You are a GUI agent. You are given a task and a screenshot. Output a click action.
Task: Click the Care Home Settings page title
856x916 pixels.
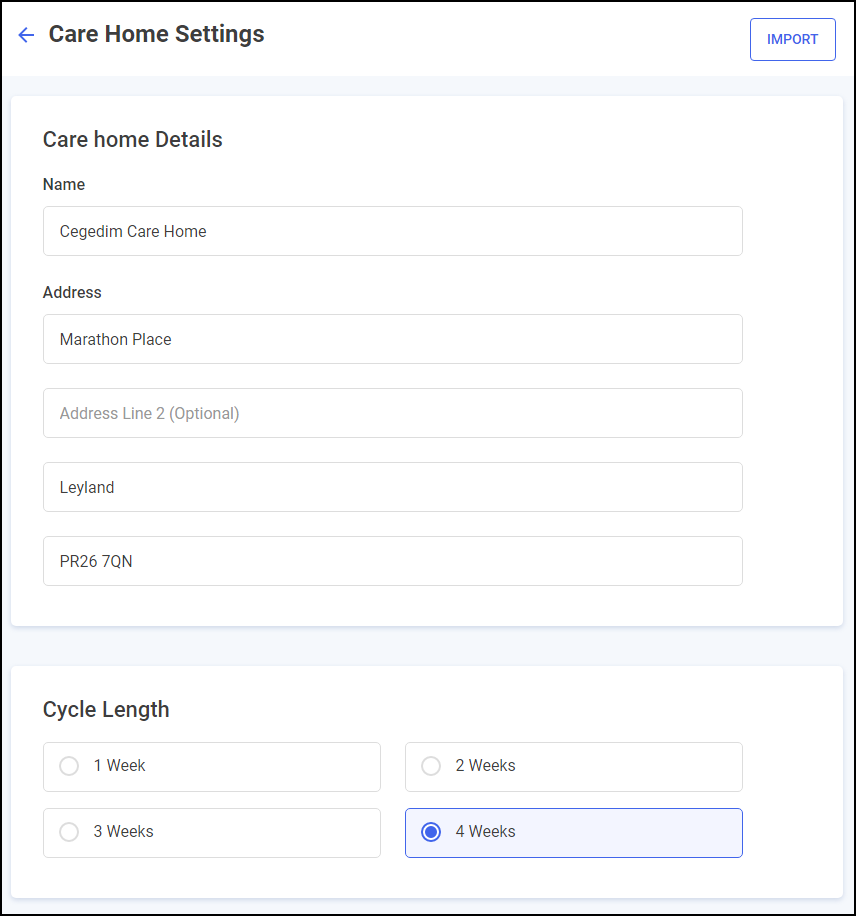pos(156,34)
